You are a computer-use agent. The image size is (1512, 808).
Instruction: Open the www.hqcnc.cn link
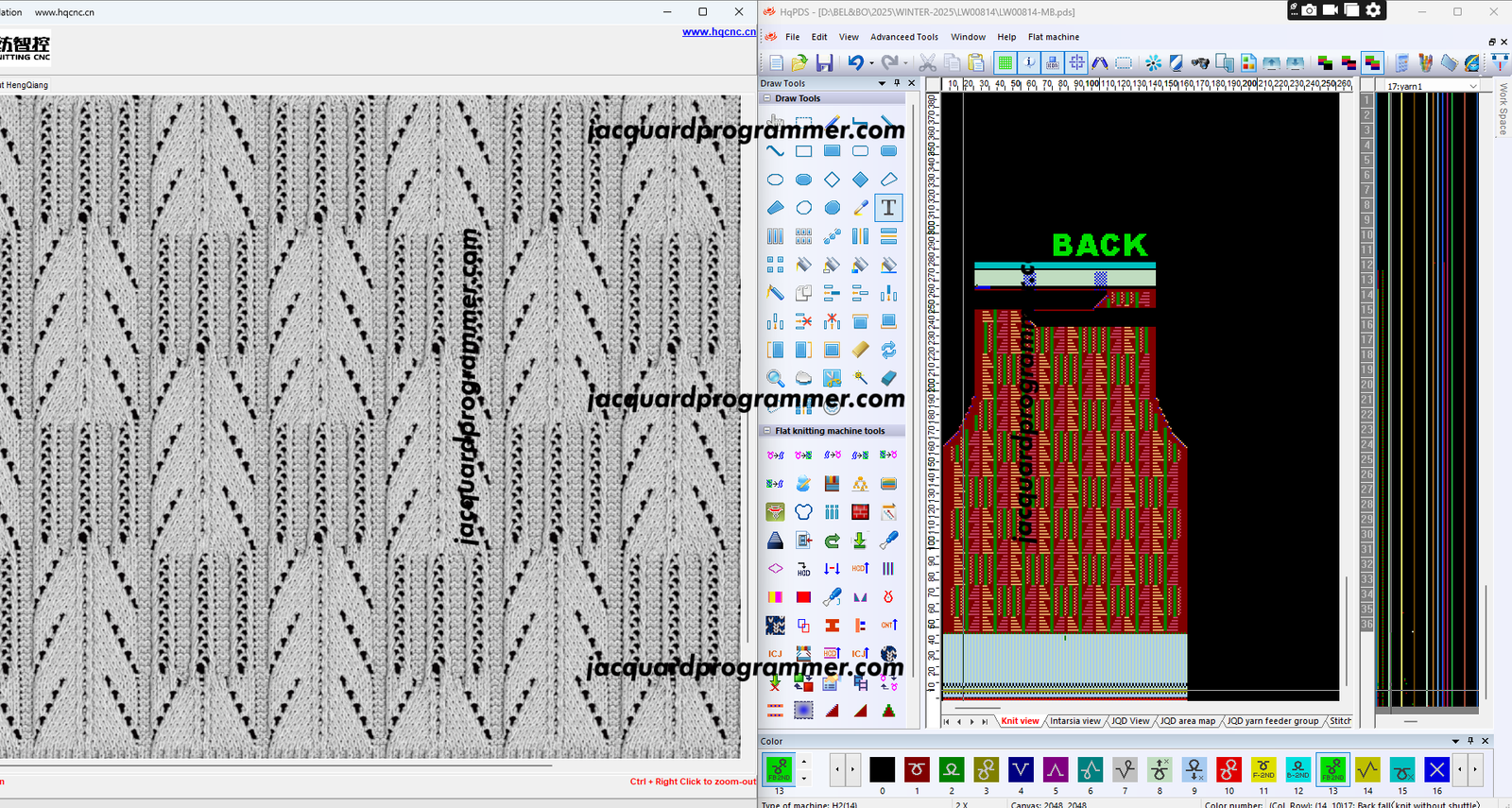[x=718, y=31]
